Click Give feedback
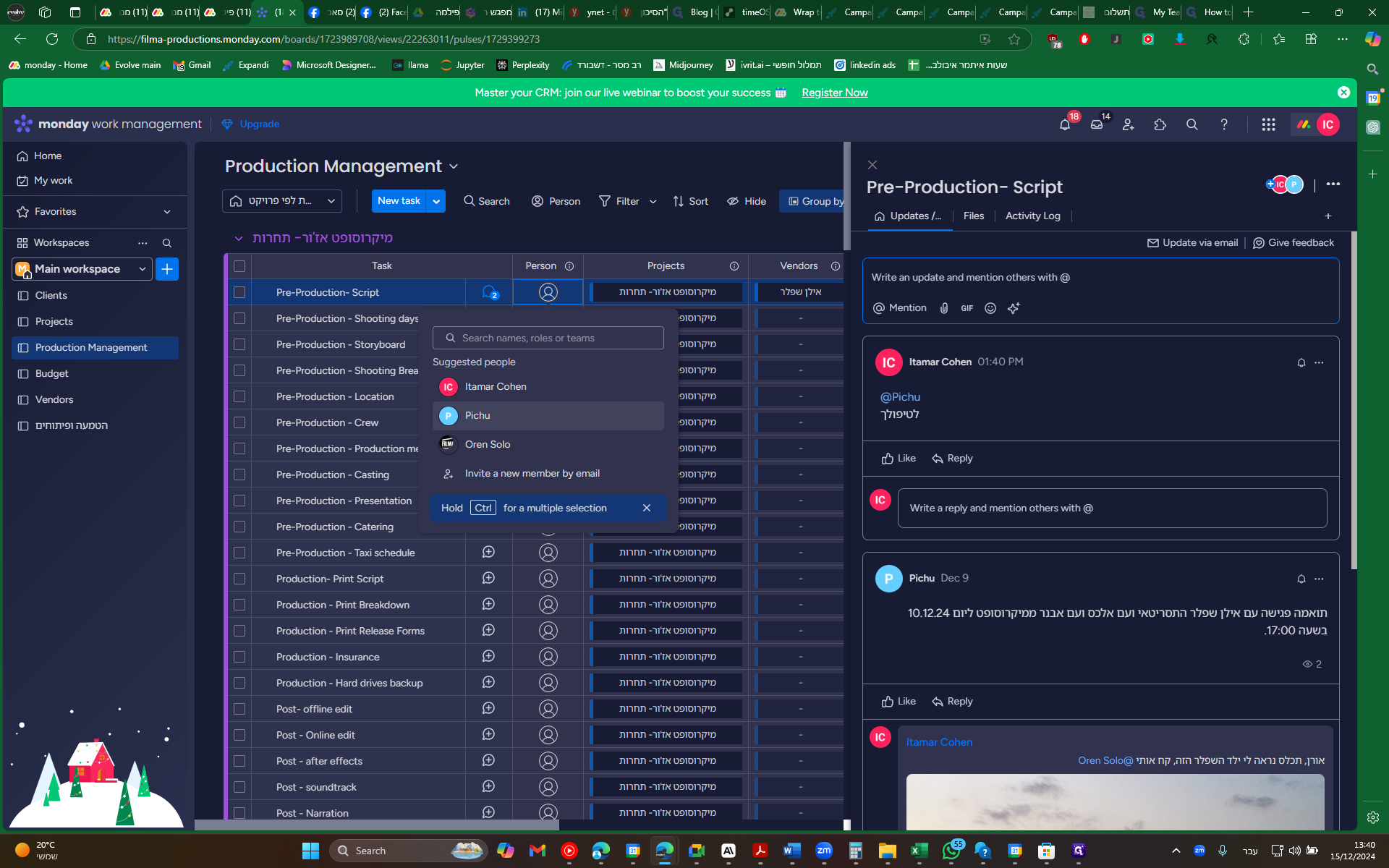This screenshot has width=1389, height=868. 1294,243
